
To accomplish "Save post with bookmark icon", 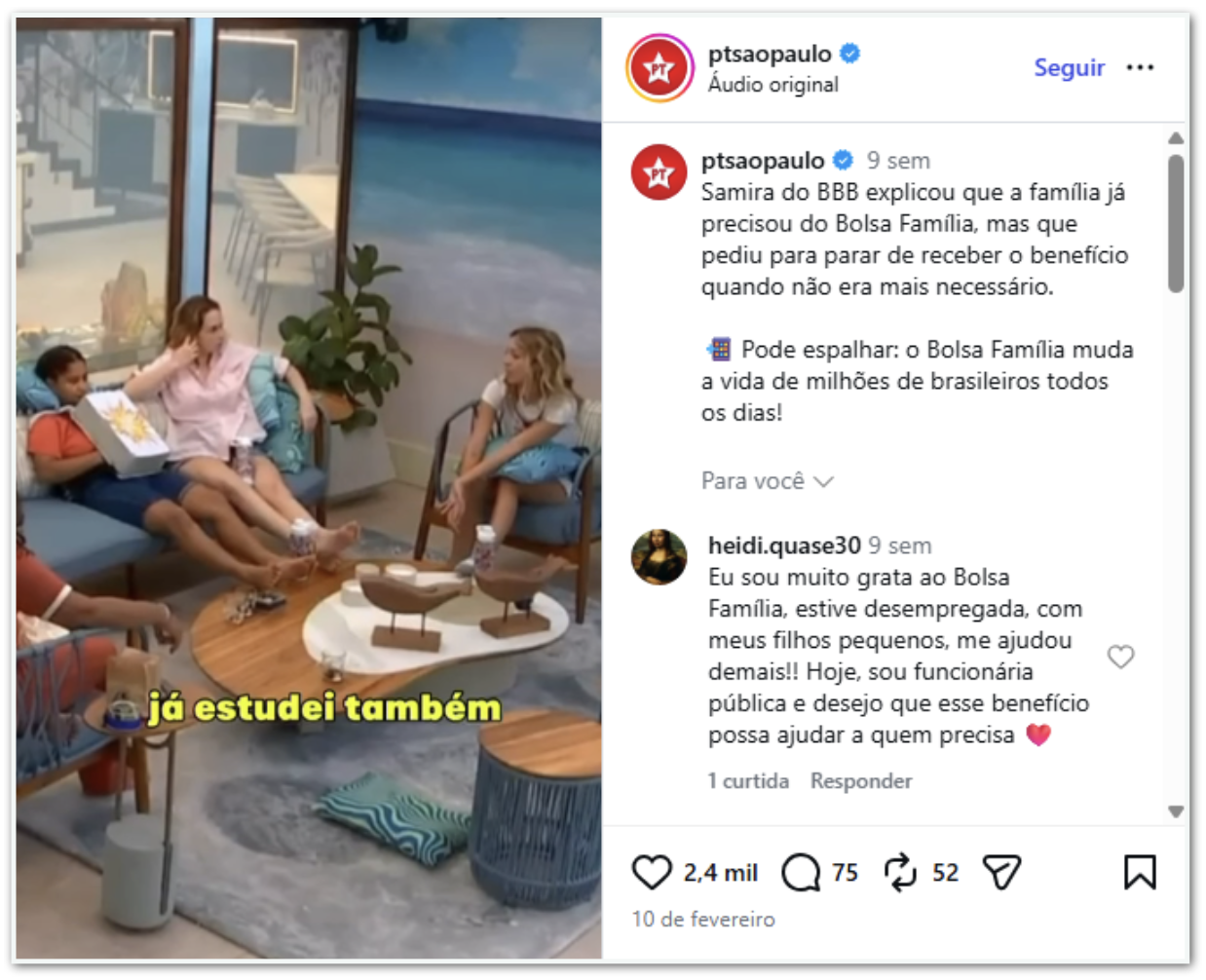I will tap(1140, 872).
